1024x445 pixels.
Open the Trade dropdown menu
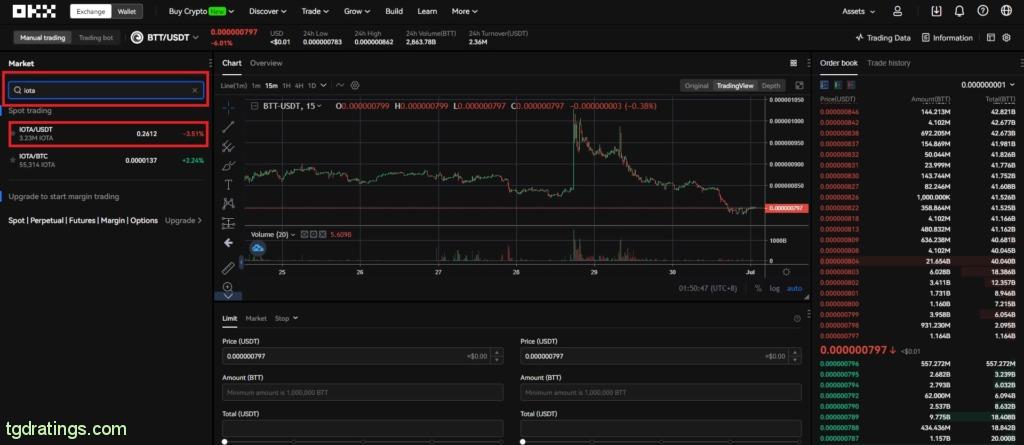click(x=315, y=11)
